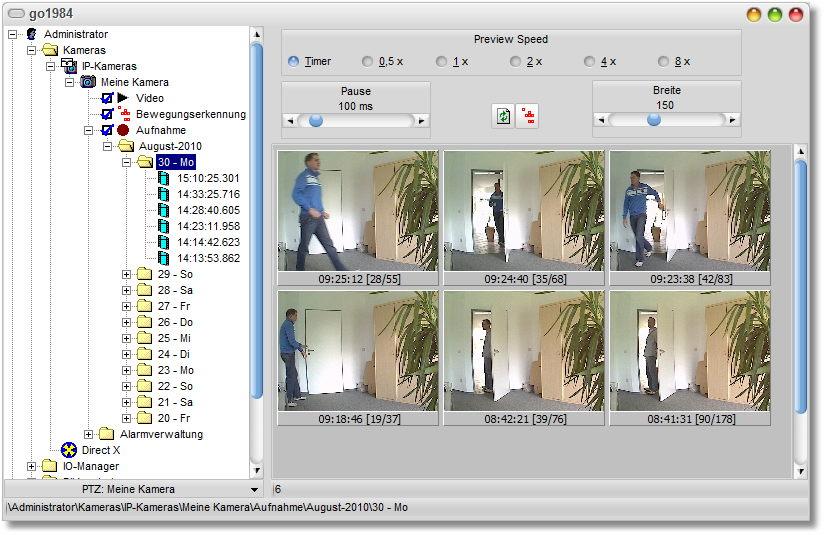Click the Direct X yellow-blue icon

pyautogui.click(x=69, y=450)
